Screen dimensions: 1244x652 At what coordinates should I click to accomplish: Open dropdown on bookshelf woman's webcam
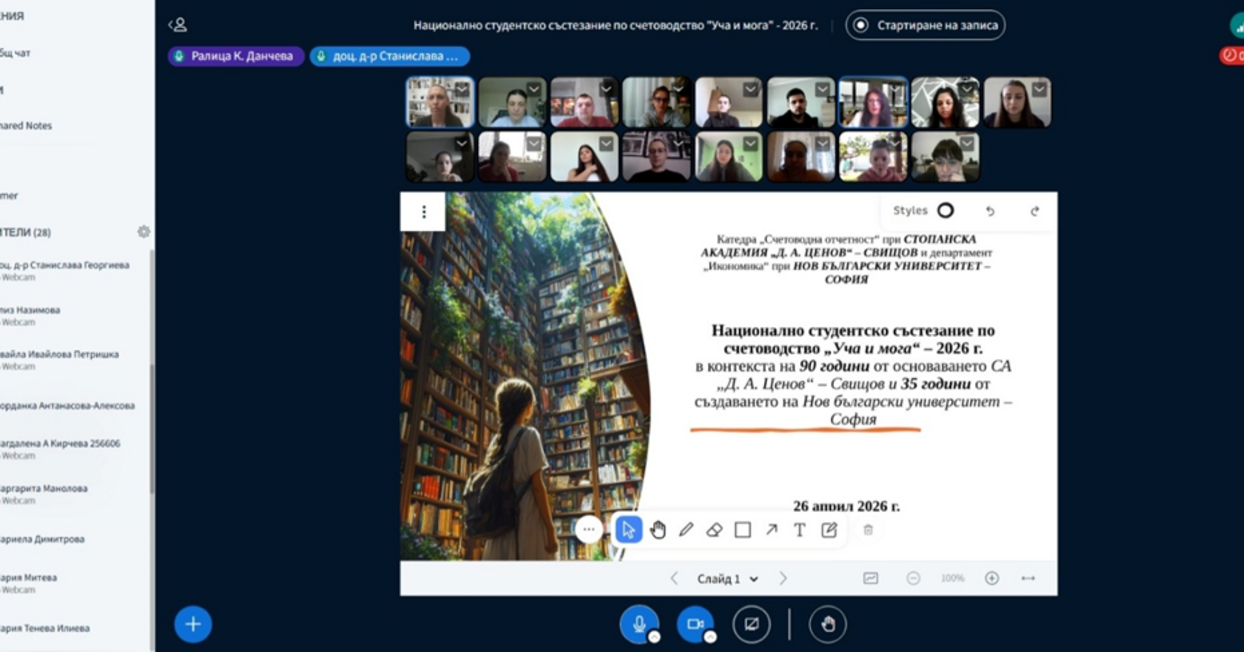pos(462,89)
